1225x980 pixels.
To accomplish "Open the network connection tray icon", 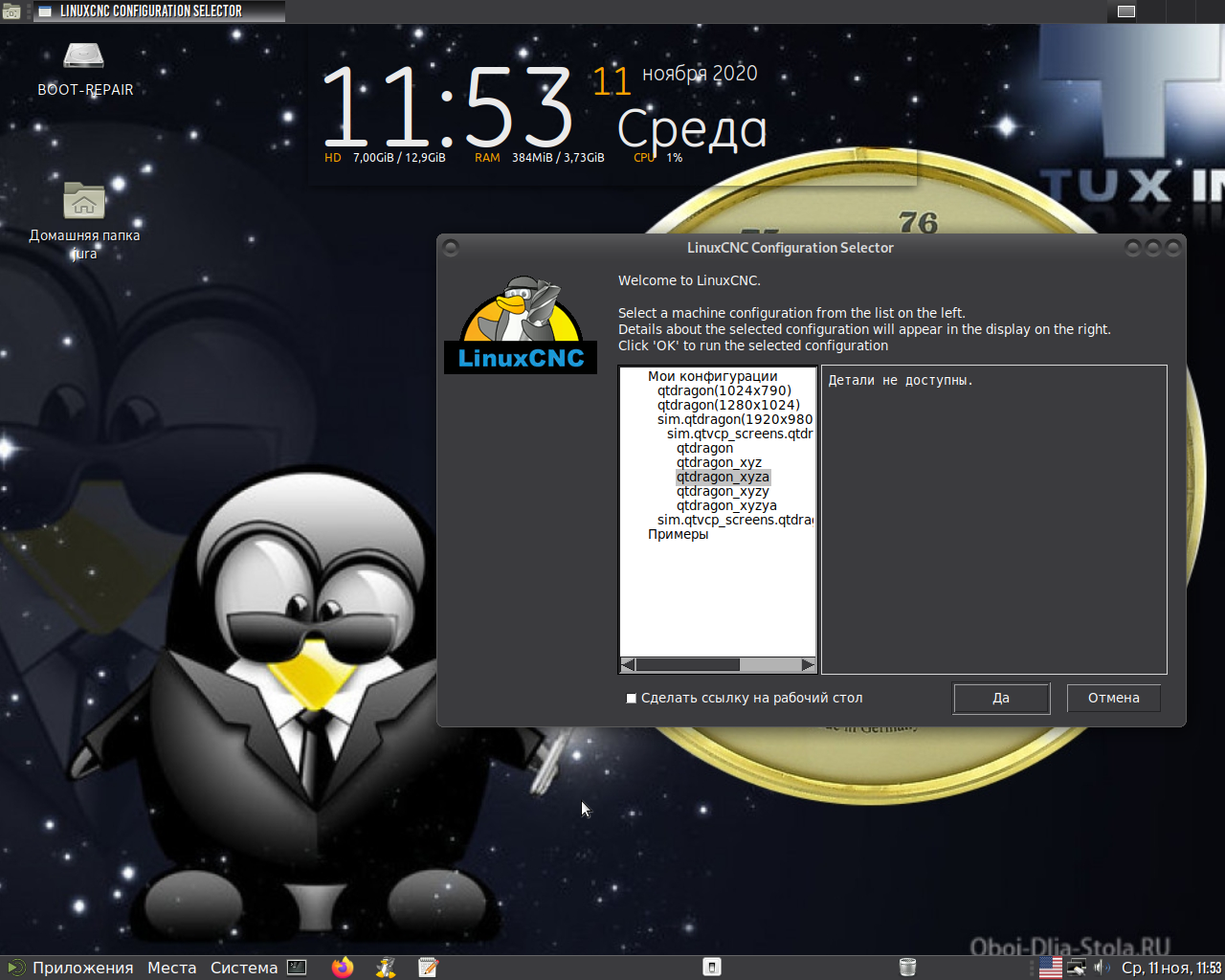I will (1077, 968).
